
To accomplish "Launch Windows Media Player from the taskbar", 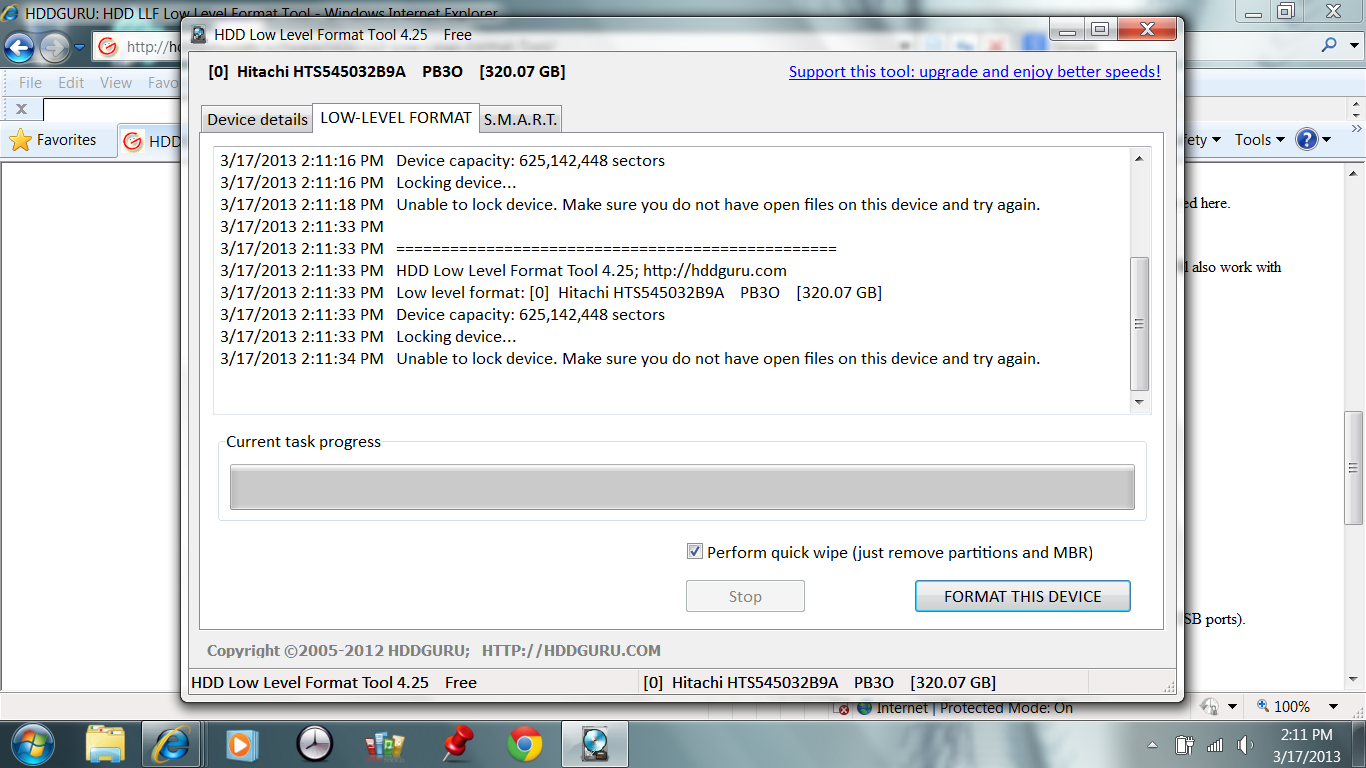I will (240, 744).
